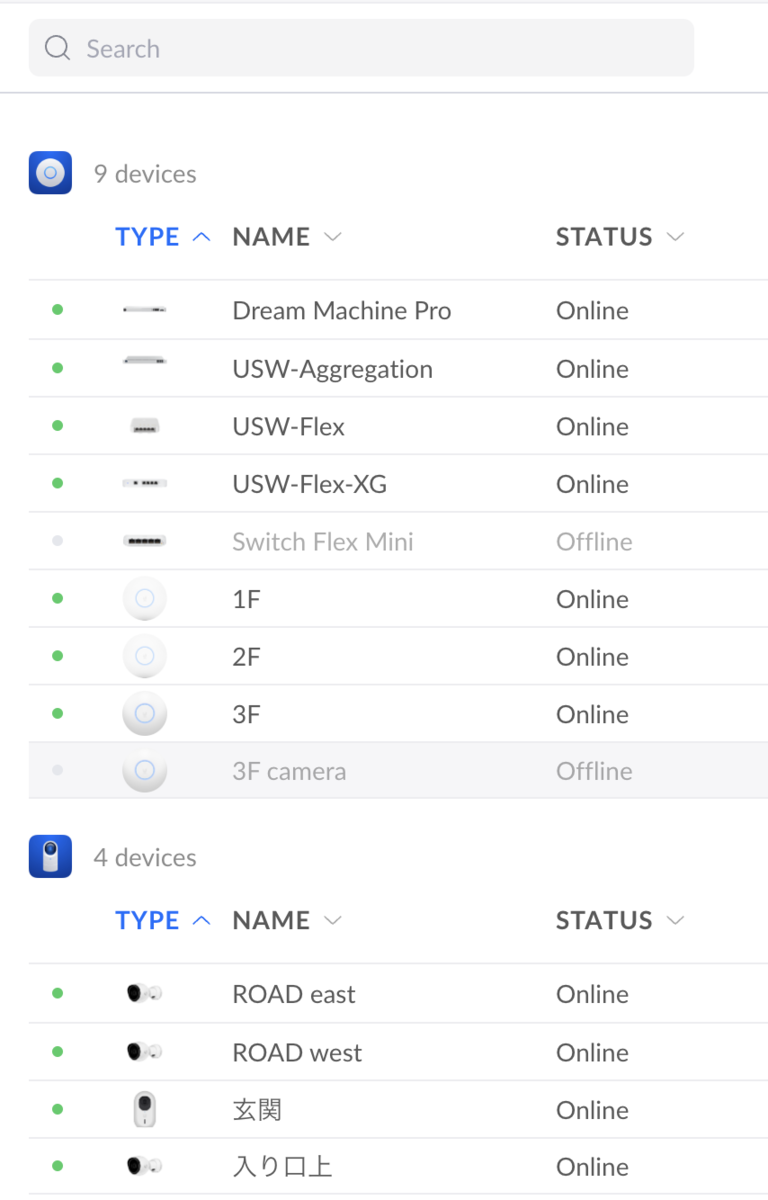Click the 玄関 doorbell camera icon
This screenshot has width=768, height=1200.
(x=145, y=1110)
